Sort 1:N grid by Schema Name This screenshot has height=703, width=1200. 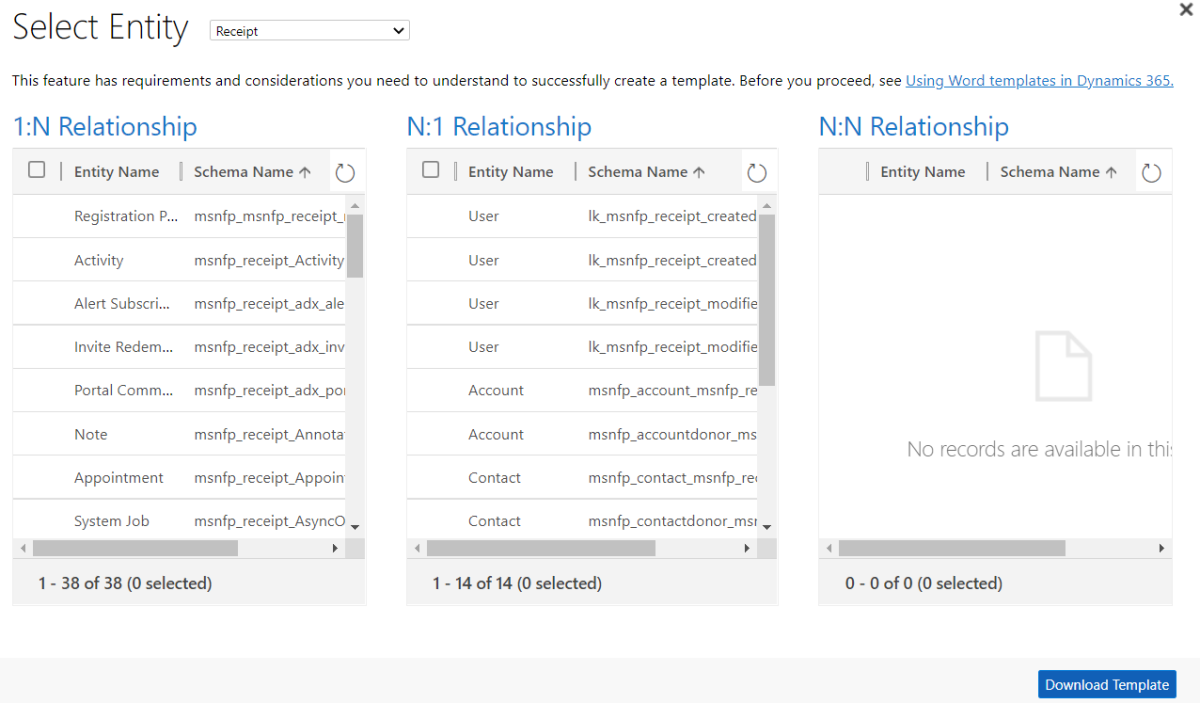pyautogui.click(x=252, y=172)
